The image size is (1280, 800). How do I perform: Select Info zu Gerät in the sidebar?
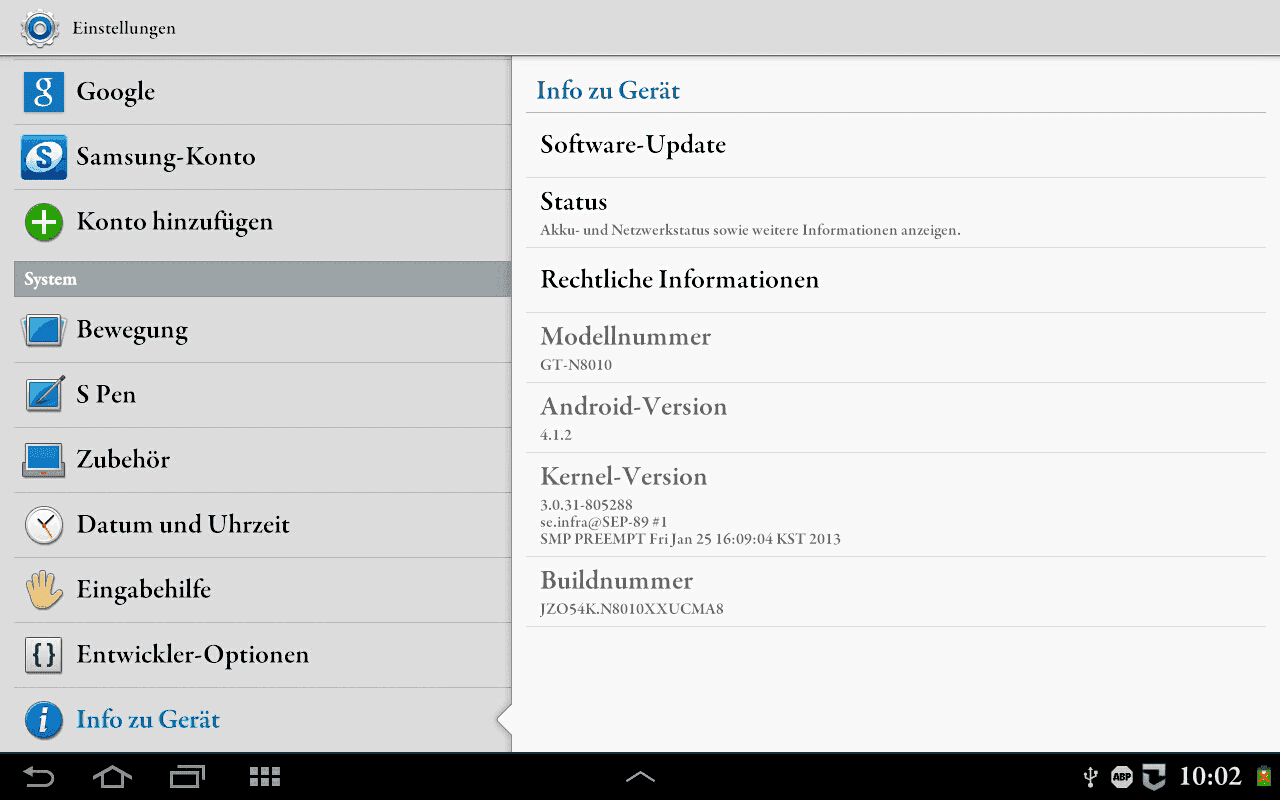tap(263, 720)
